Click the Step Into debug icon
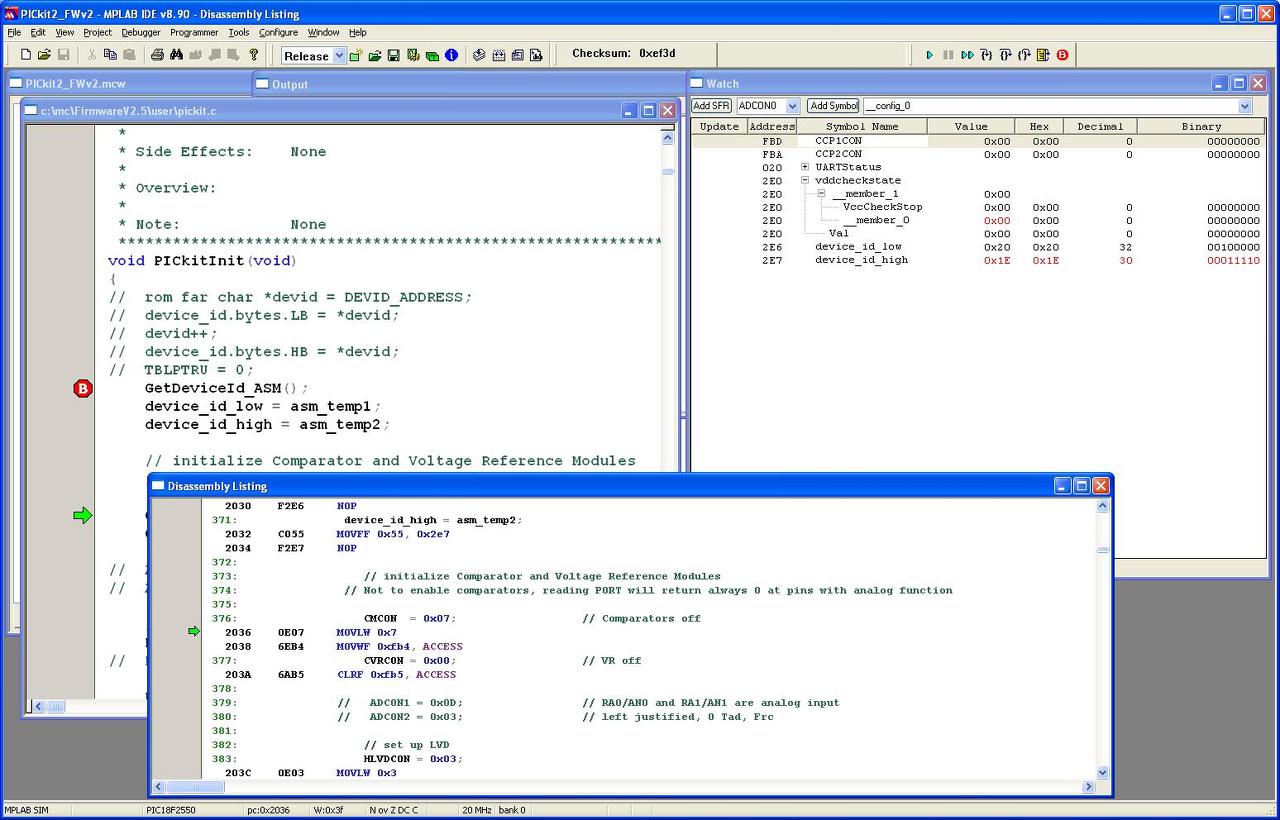This screenshot has width=1280, height=820. pyautogui.click(x=986, y=55)
